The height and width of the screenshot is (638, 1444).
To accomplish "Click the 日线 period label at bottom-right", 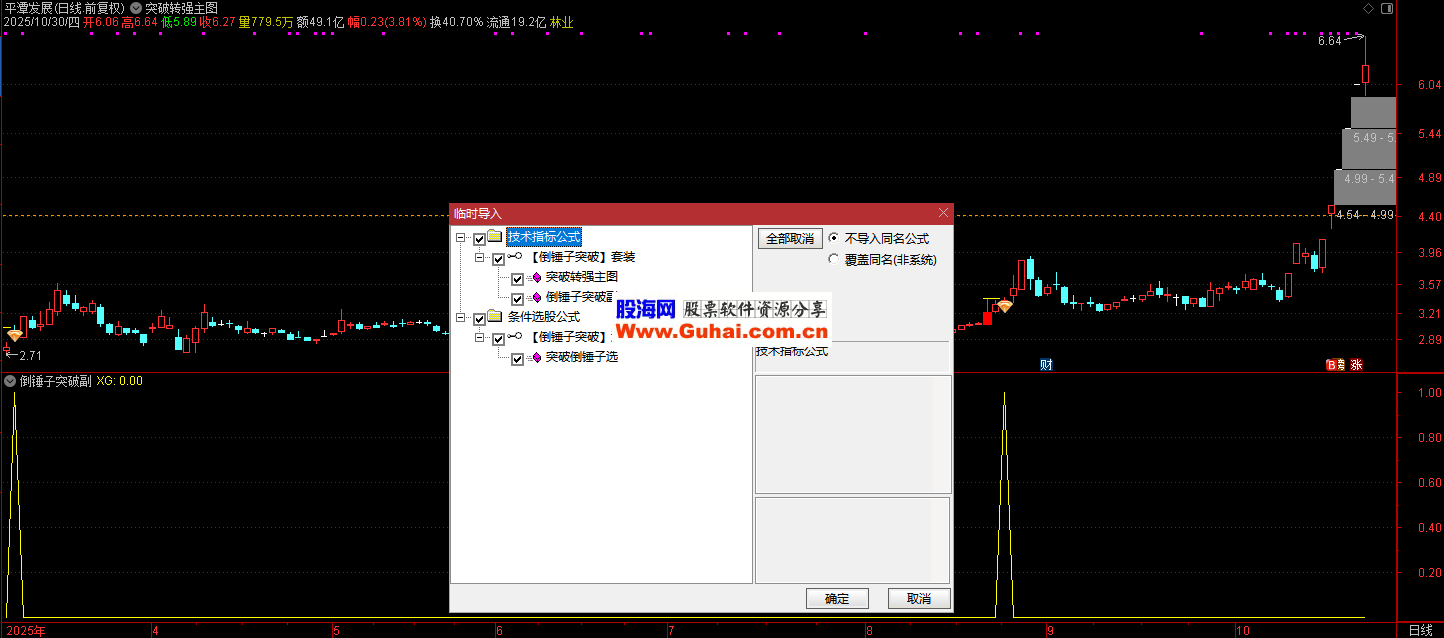I will [1419, 630].
